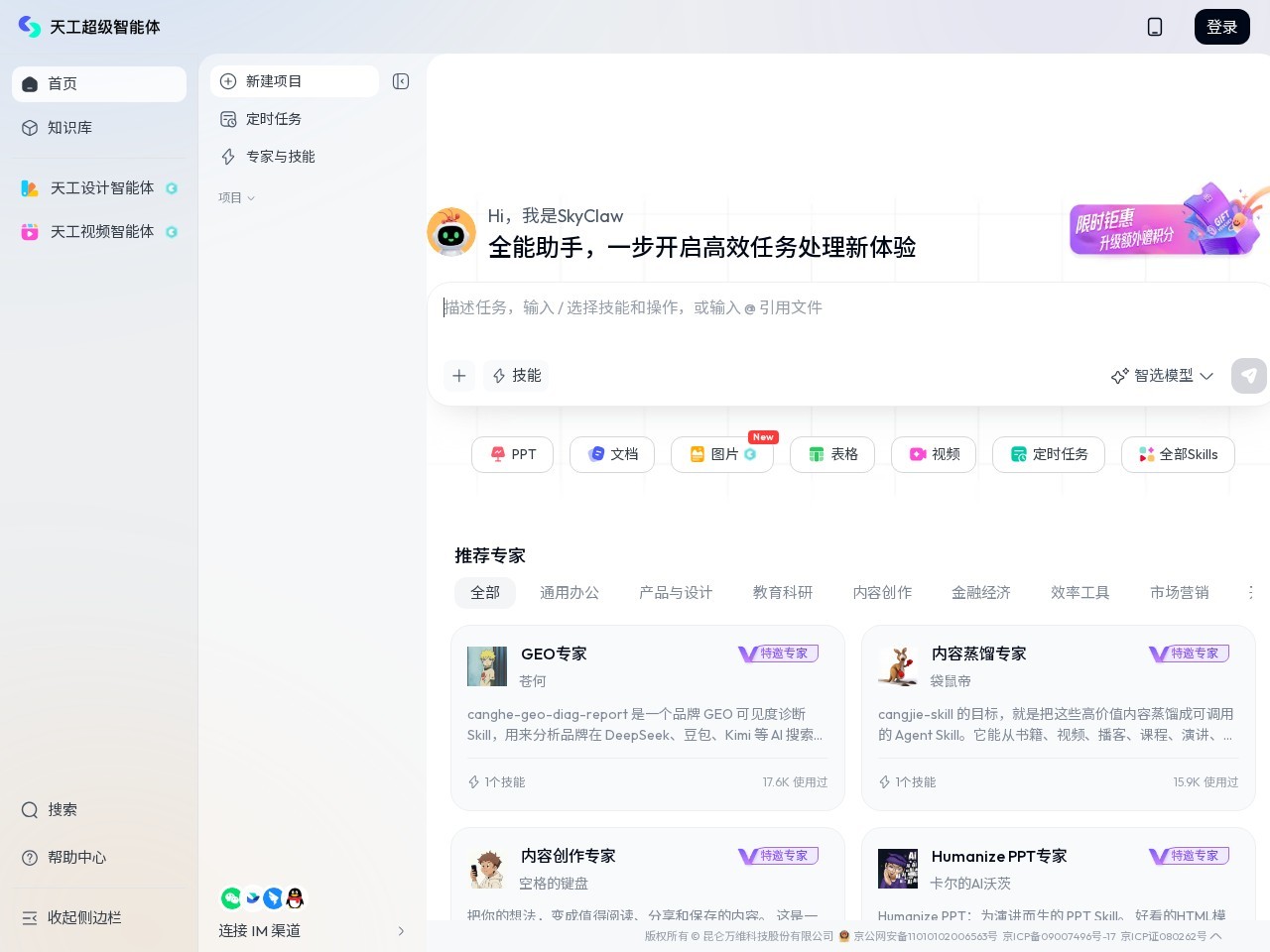The height and width of the screenshot is (952, 1270).
Task: Click the send message paper-plane button
Action: [1249, 376]
